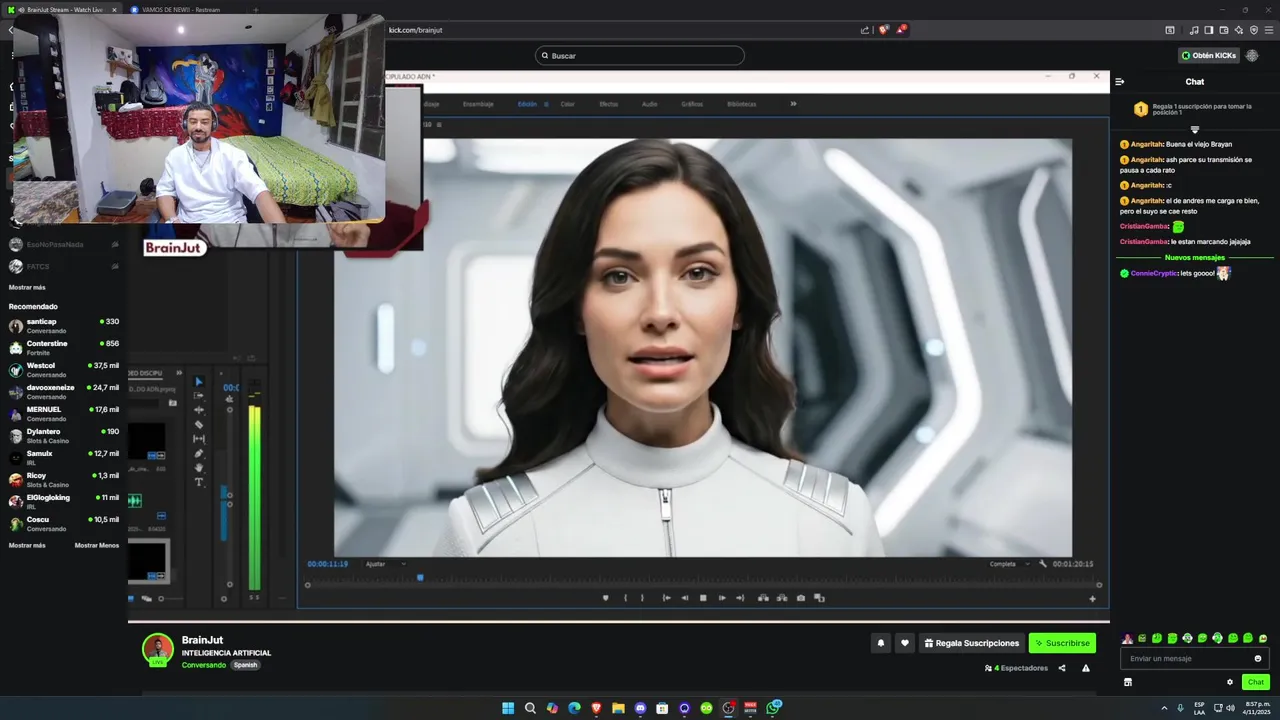
Task: Click the Kick search field Buscar
Action: click(x=640, y=56)
